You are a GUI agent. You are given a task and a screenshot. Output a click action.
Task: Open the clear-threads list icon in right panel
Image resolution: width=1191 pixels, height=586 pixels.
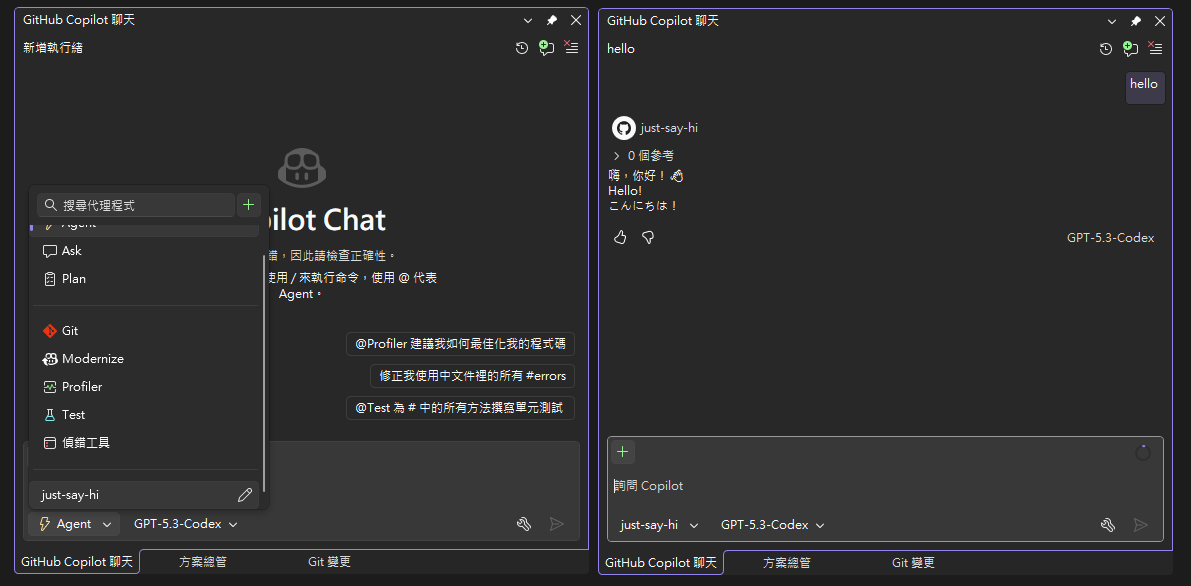[x=1155, y=48]
